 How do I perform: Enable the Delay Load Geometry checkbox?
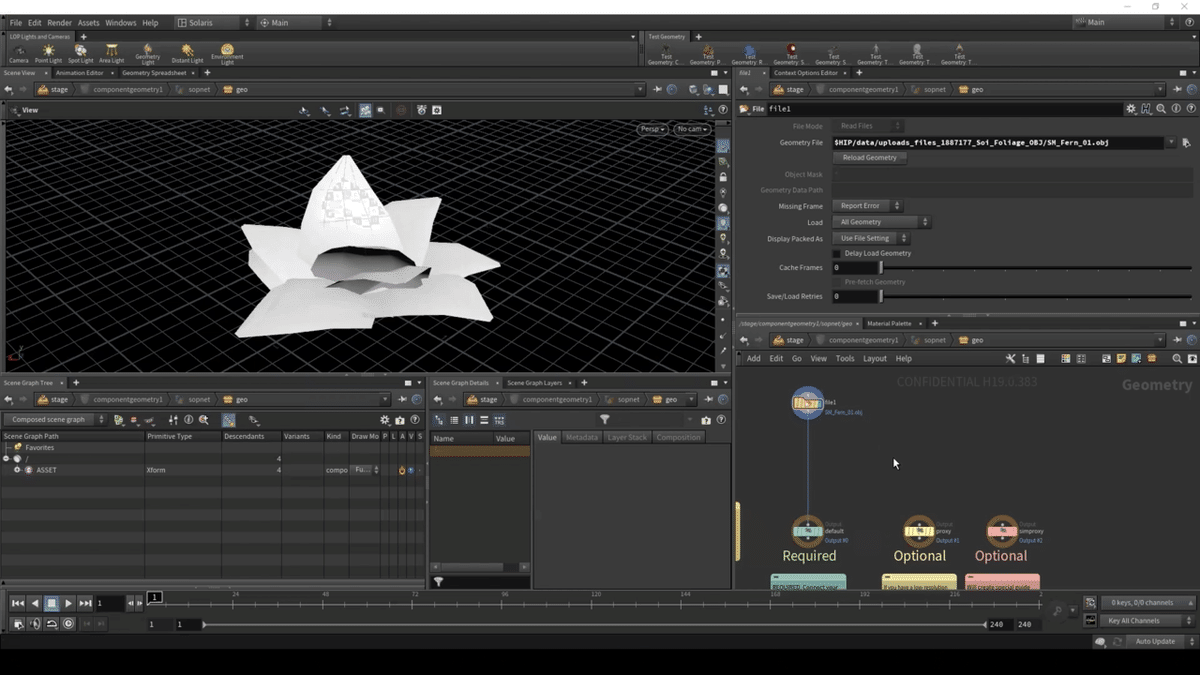click(837, 254)
